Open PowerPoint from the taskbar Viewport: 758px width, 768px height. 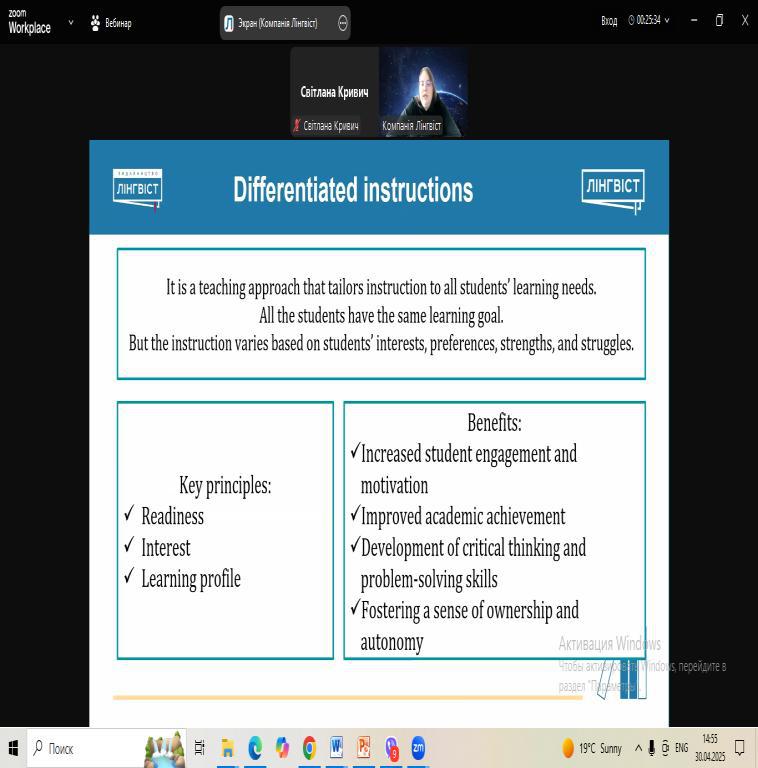pos(363,747)
